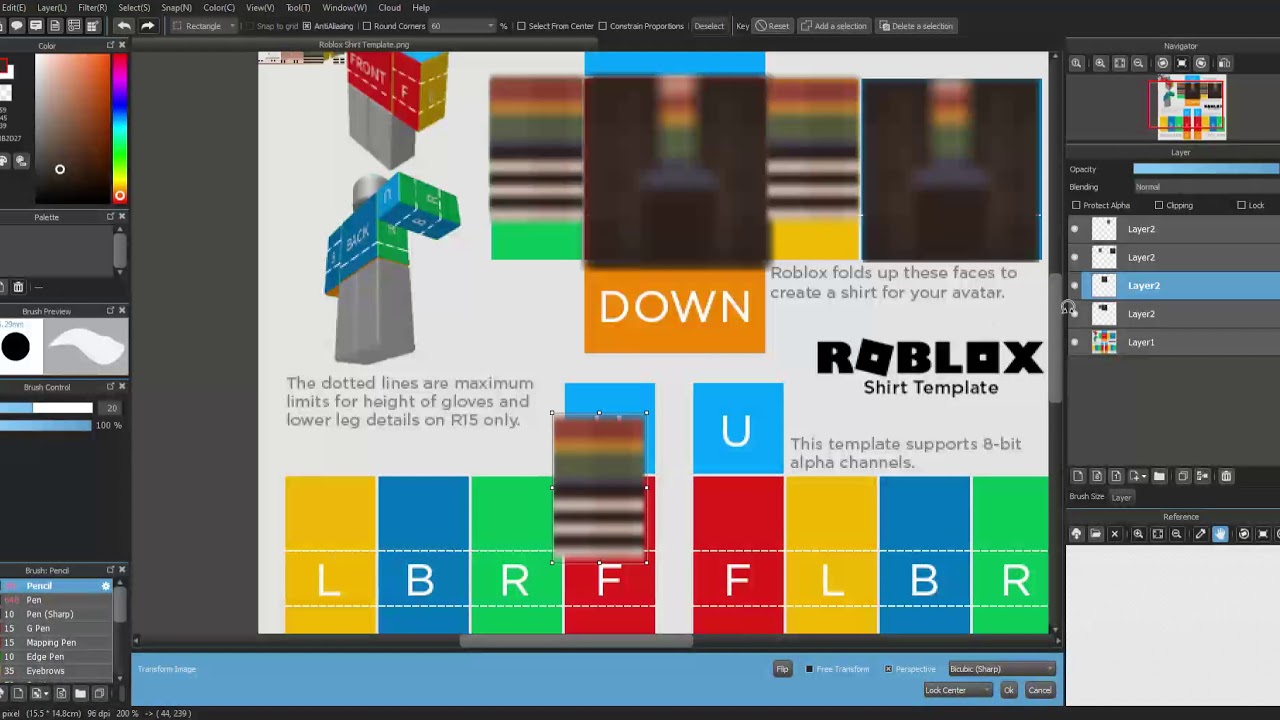
Task: Open the Lock Center dropdown
Action: (x=957, y=690)
